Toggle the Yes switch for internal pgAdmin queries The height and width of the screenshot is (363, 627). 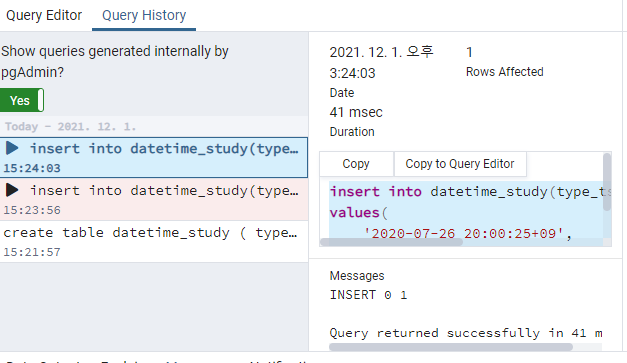22,100
